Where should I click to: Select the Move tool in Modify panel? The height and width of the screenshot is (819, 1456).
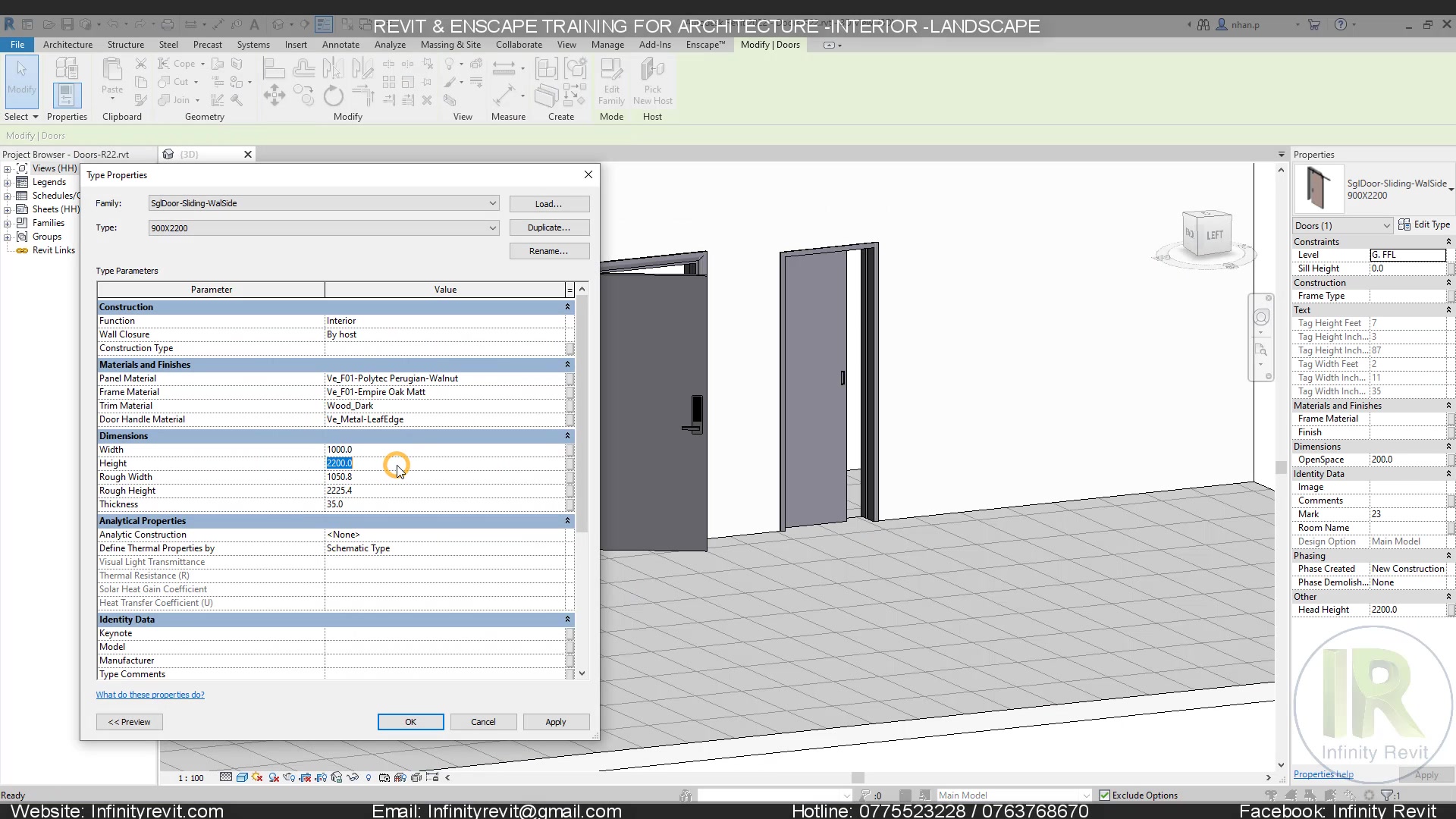(274, 96)
